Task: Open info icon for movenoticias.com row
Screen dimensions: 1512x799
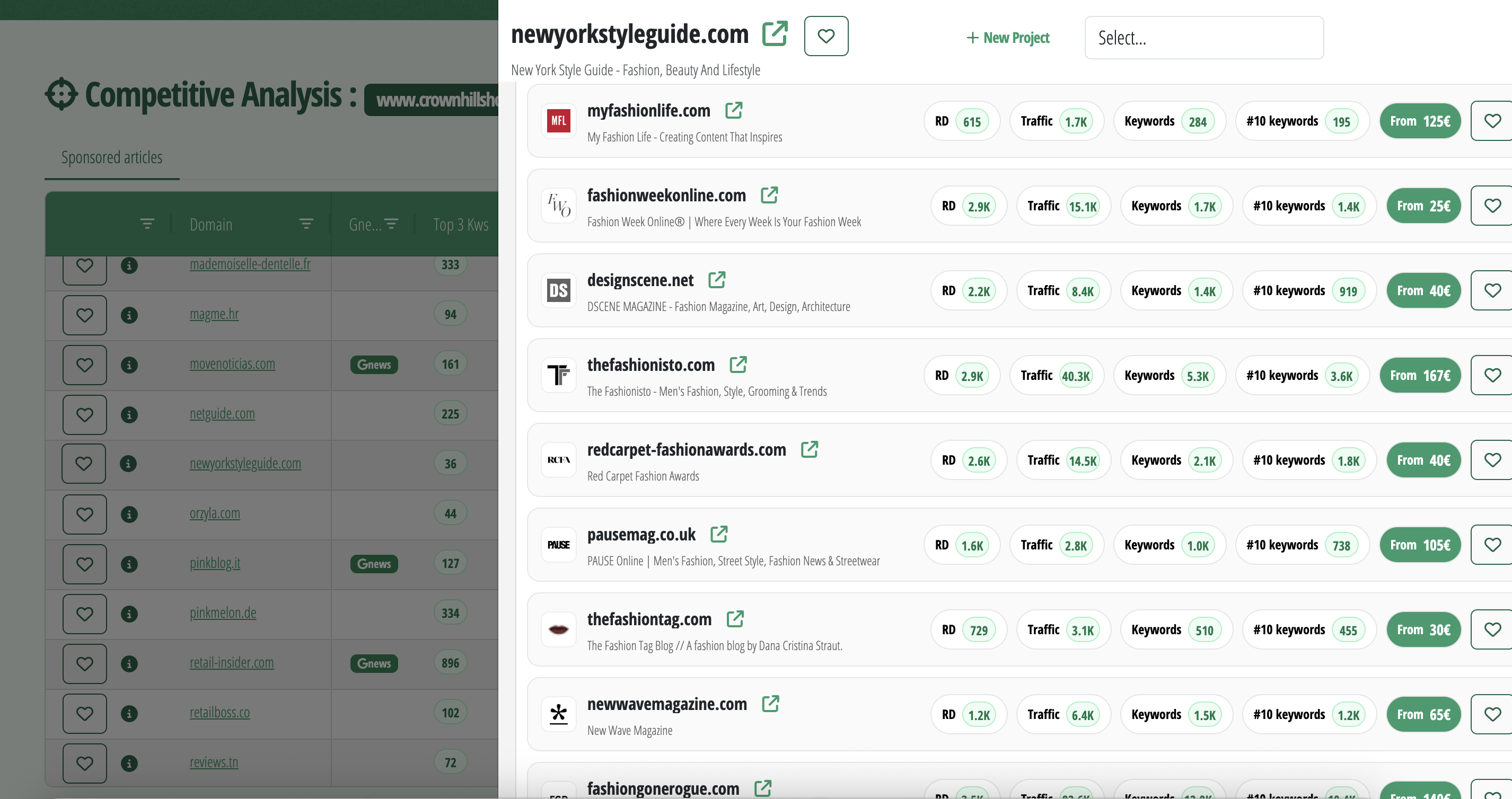Action: 129,365
